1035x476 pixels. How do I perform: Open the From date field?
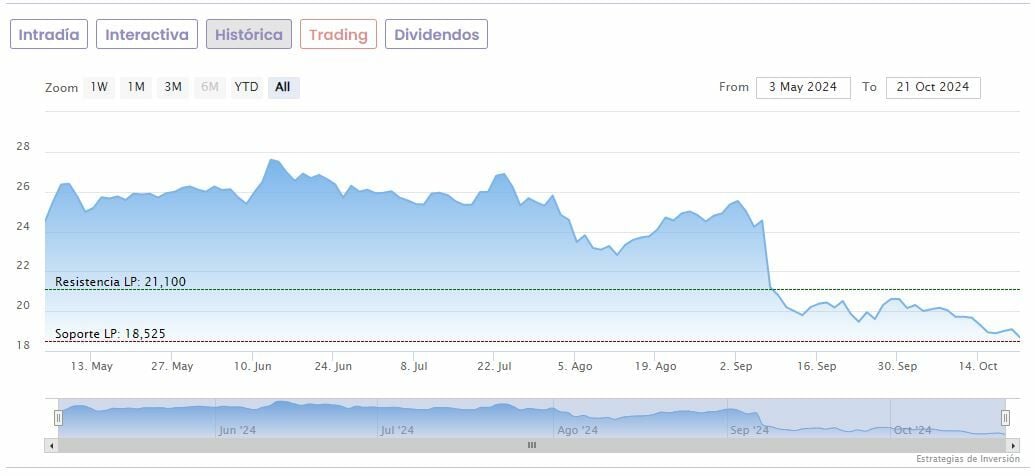(803, 87)
